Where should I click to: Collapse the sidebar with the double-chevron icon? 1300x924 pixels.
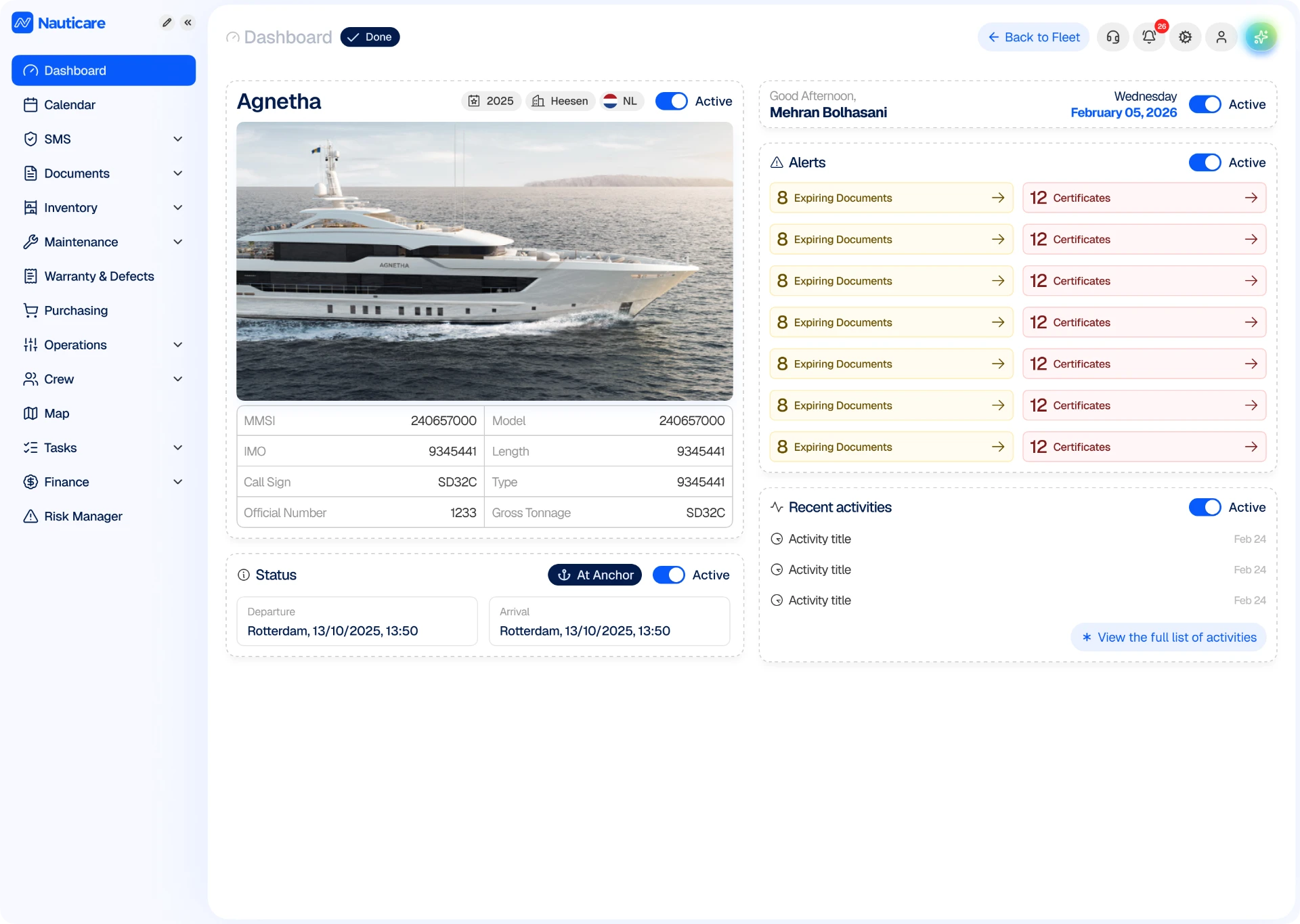click(x=188, y=22)
